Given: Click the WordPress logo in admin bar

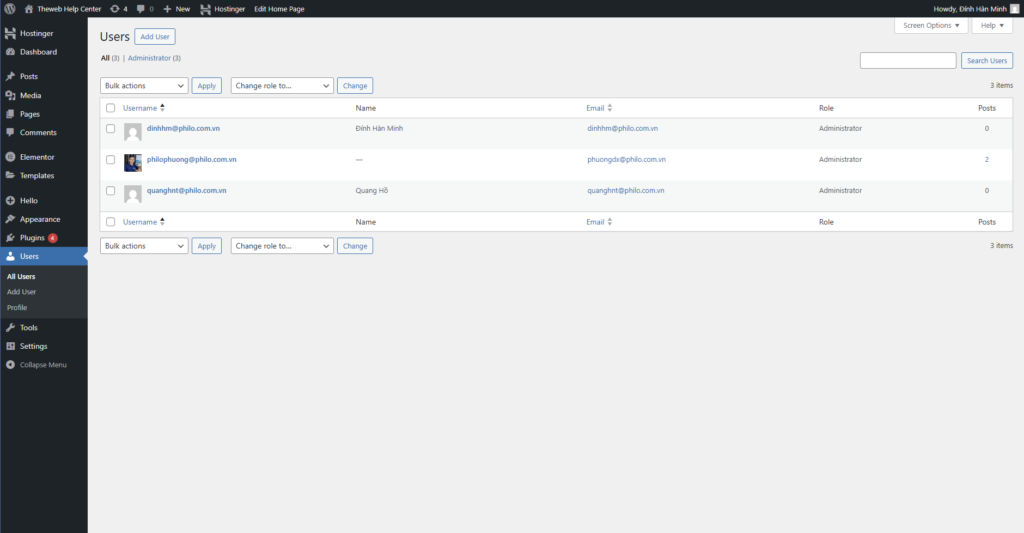Looking at the screenshot, I should click(10, 9).
